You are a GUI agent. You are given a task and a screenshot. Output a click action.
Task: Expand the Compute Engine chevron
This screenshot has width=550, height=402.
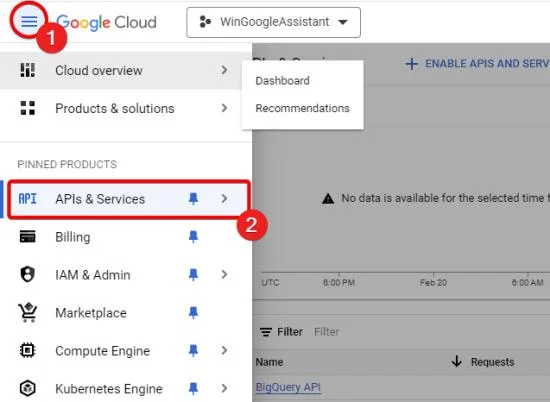coord(224,350)
